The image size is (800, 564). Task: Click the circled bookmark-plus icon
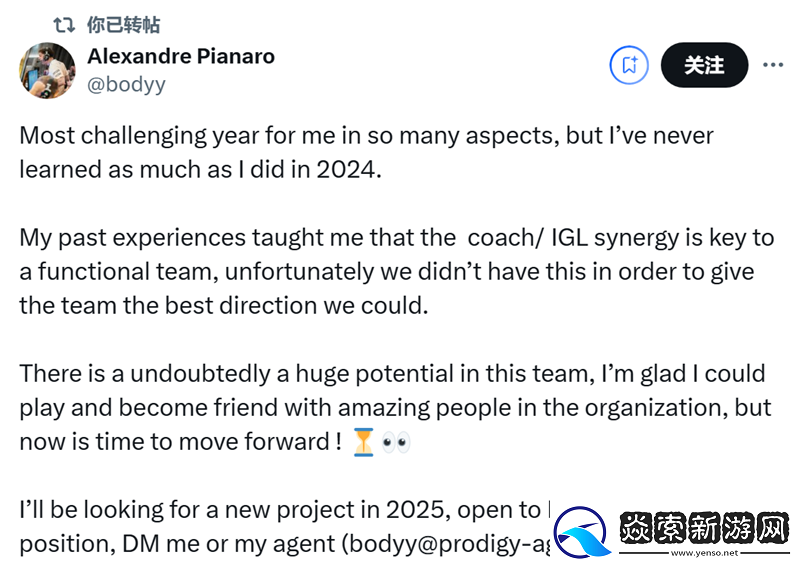point(630,66)
